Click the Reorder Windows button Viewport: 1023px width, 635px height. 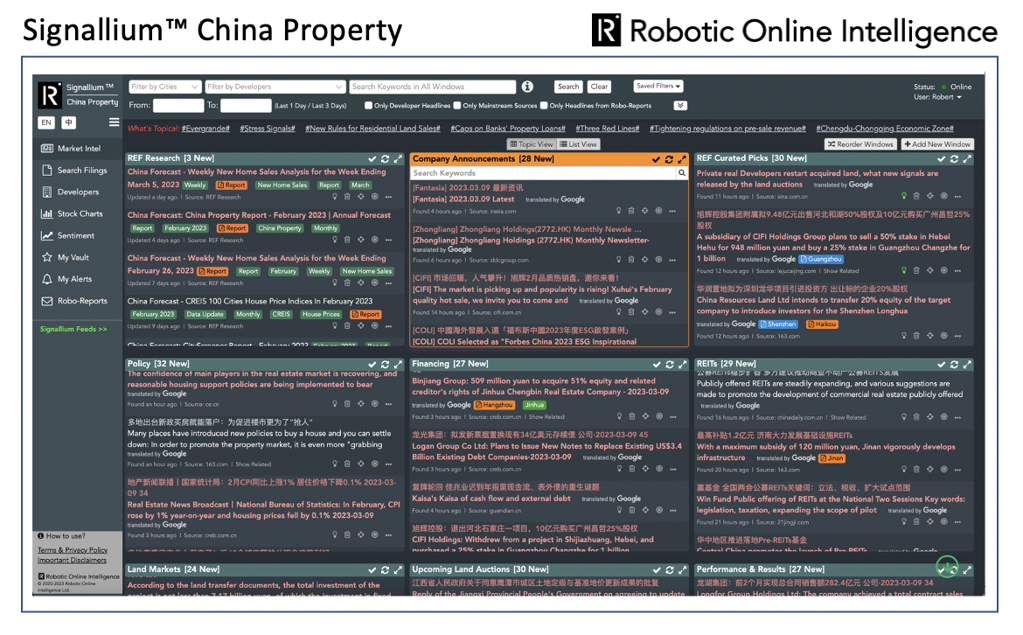pos(862,144)
